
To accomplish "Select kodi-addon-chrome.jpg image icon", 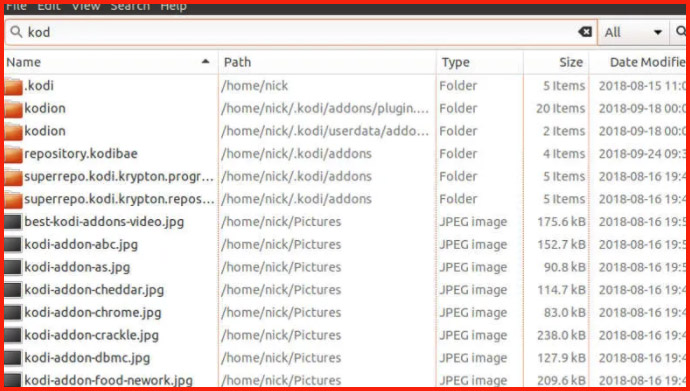I will [13, 313].
